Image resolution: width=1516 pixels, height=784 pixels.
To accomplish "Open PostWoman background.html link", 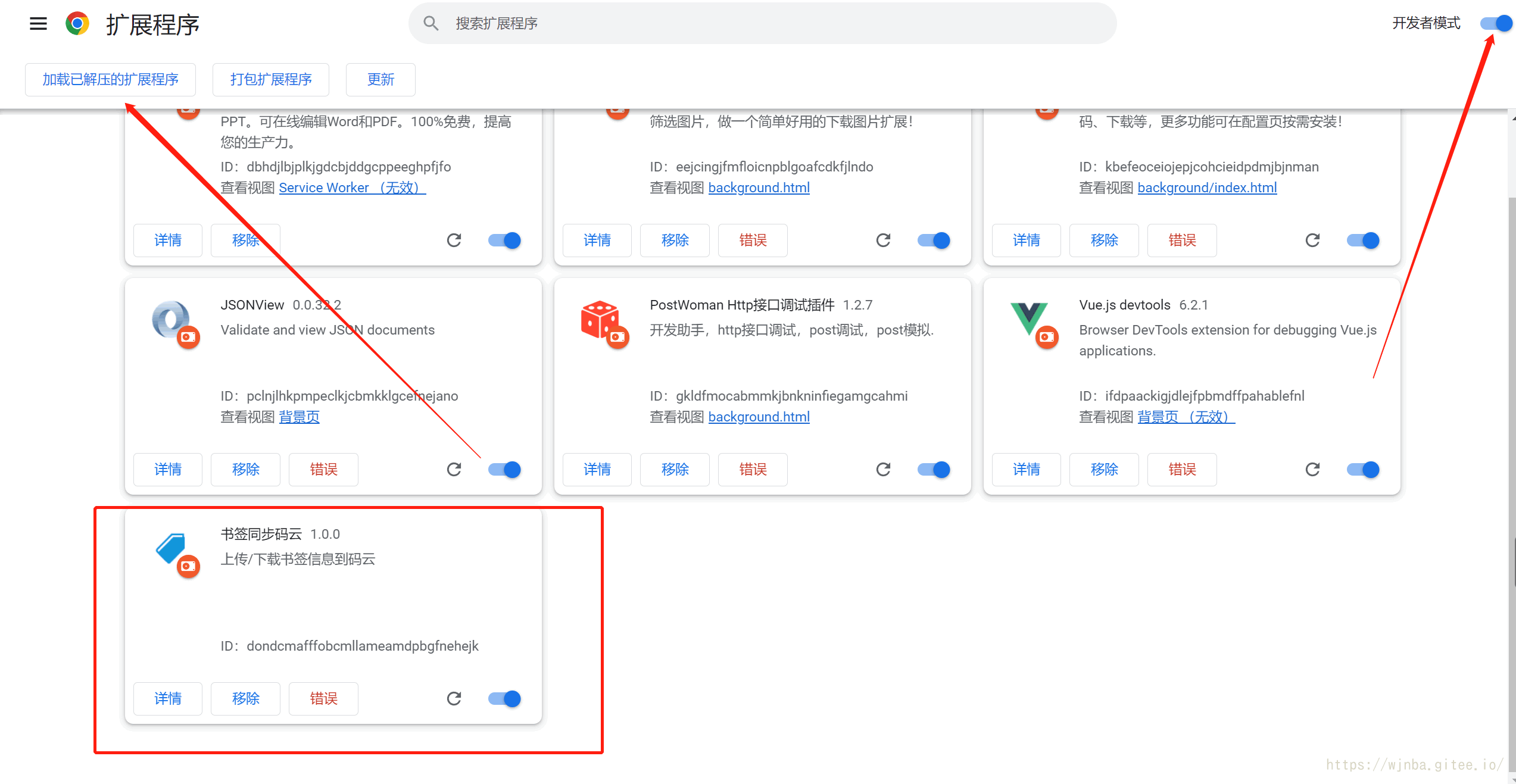I will pyautogui.click(x=759, y=417).
